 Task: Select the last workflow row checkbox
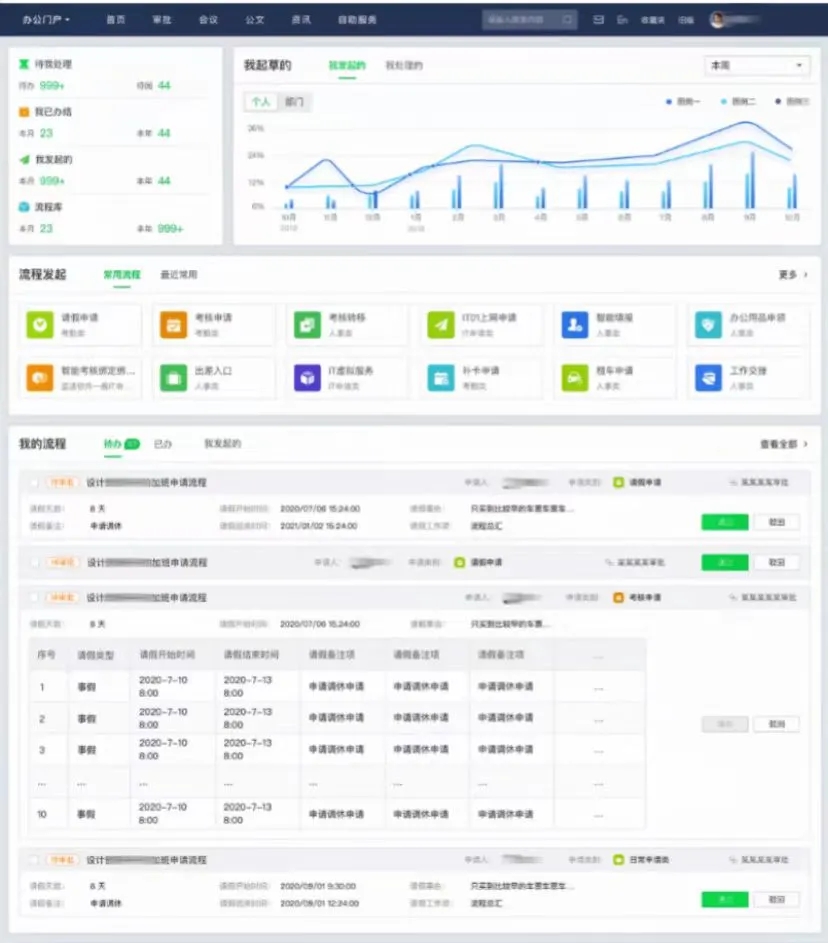point(34,859)
